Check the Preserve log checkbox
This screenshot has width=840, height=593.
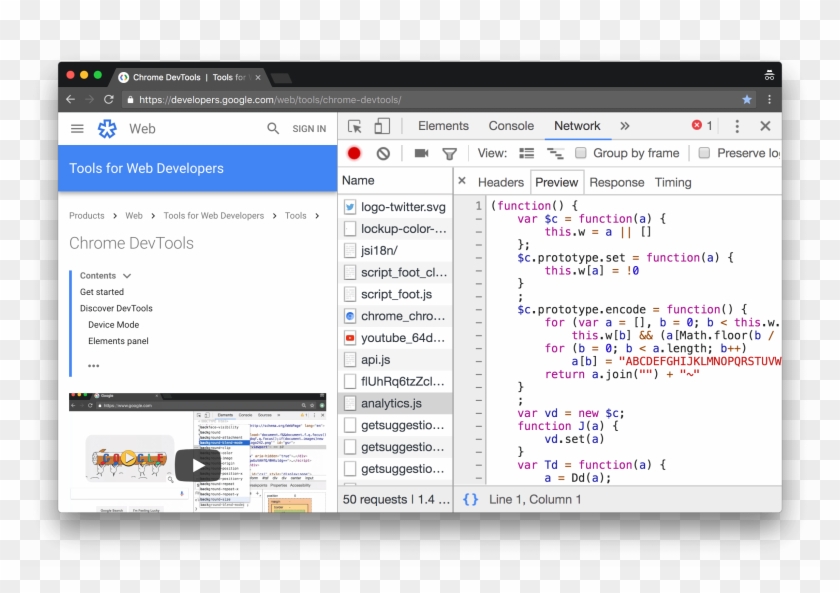(x=704, y=153)
